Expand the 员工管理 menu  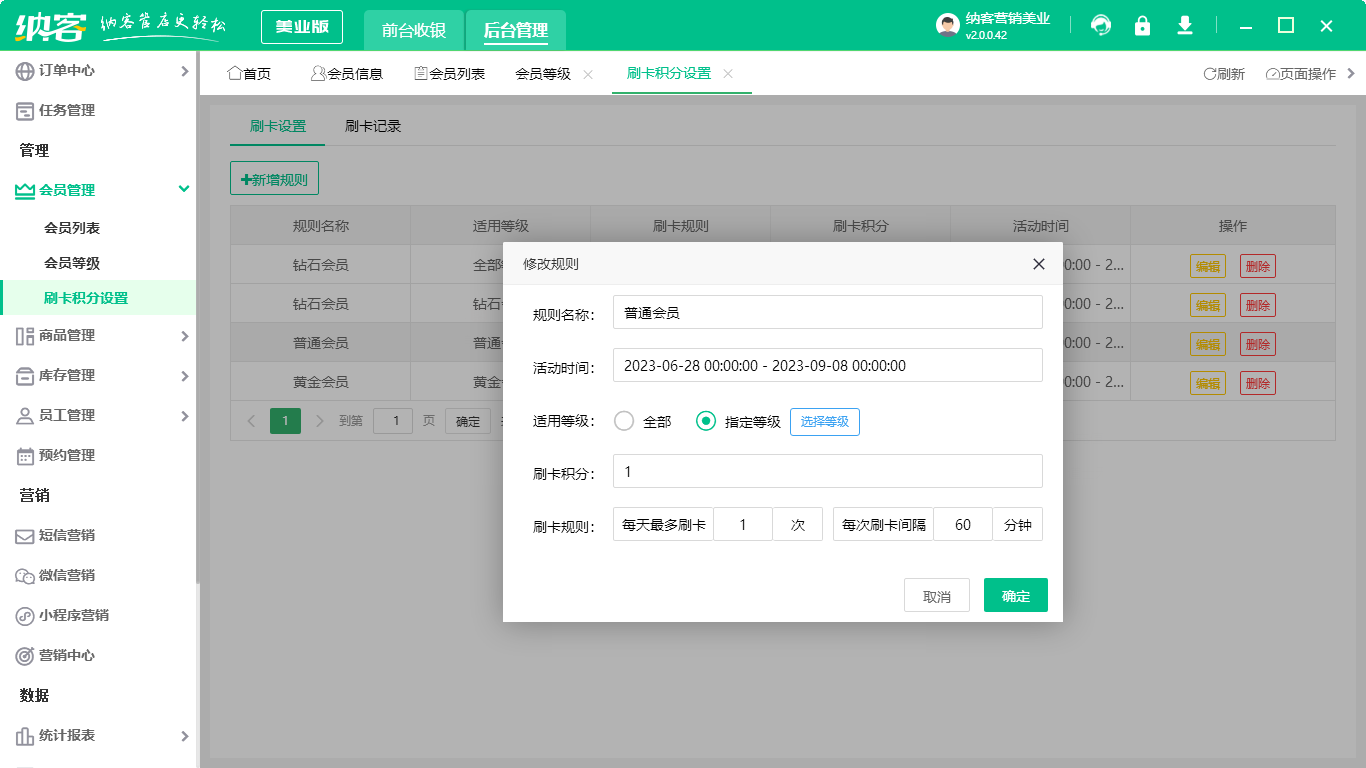(x=60, y=416)
